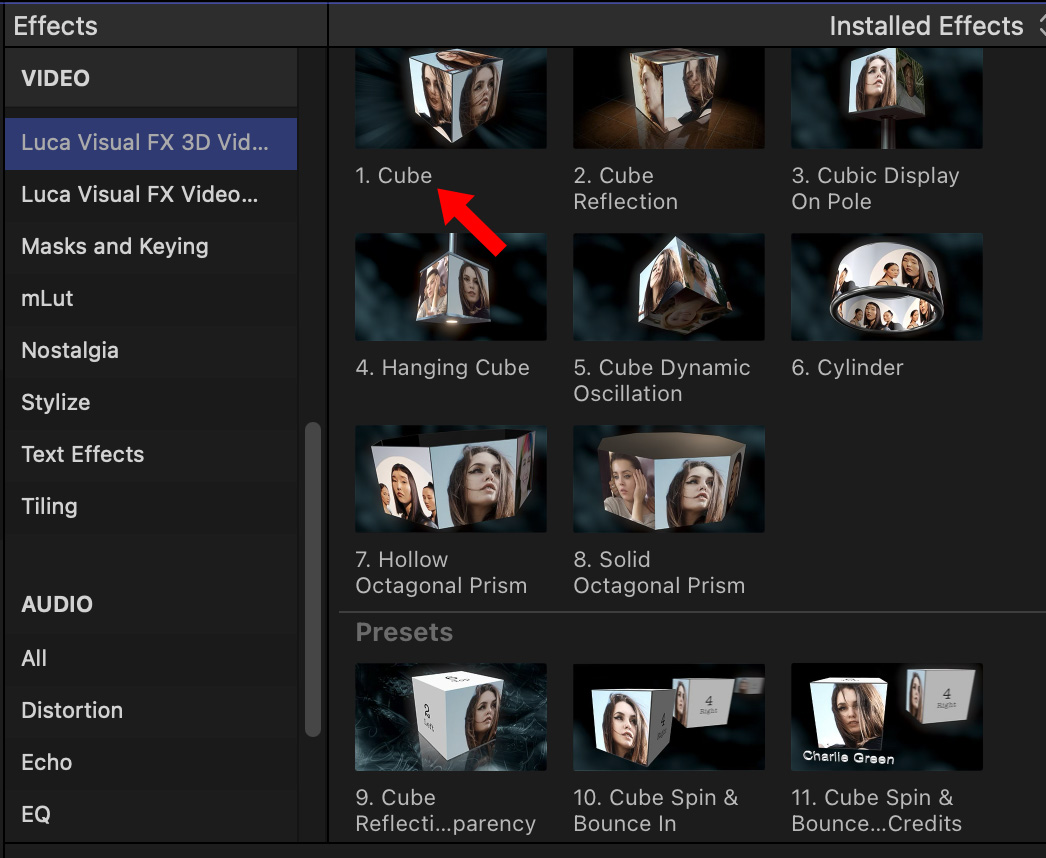This screenshot has height=858, width=1046.
Task: Select the 4. Hanging Cube effect thumbnail
Action: click(450, 287)
